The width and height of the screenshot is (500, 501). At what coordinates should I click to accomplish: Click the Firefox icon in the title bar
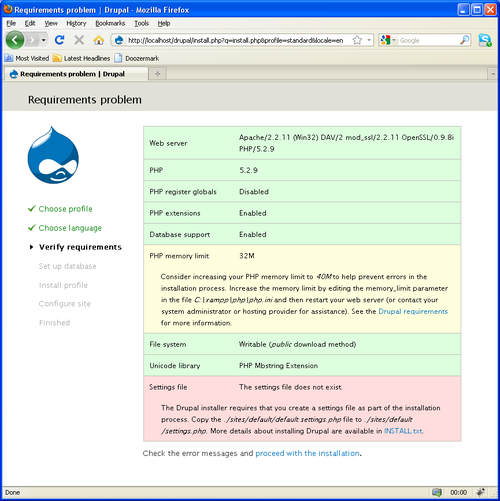coord(8,9)
